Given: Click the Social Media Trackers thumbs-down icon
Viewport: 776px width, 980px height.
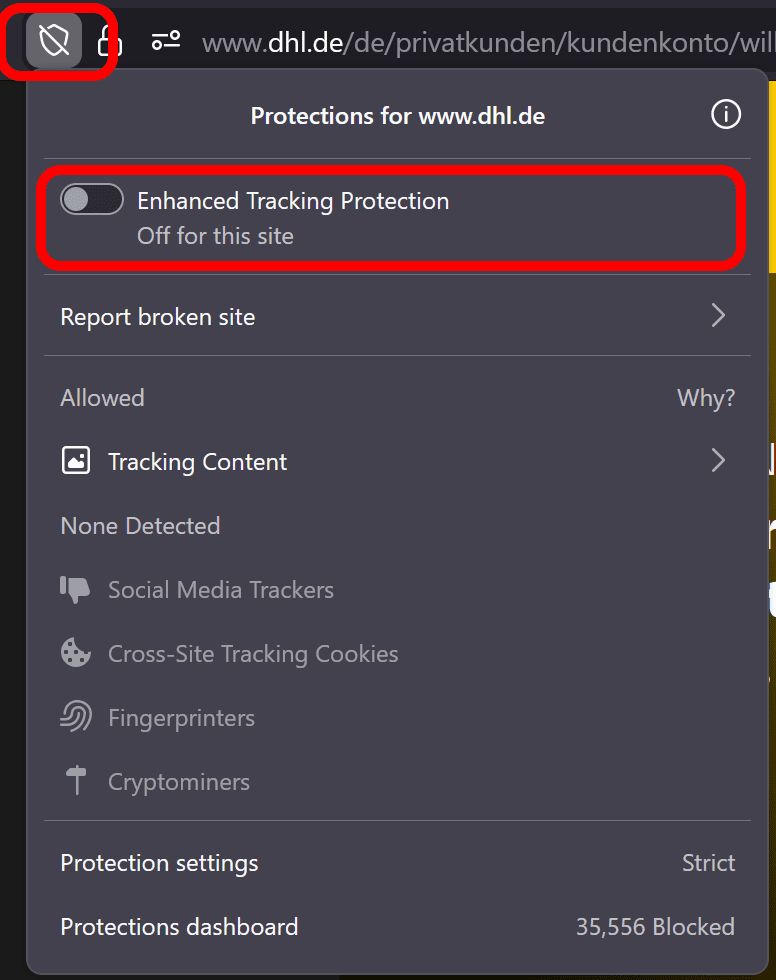Looking at the screenshot, I should [76, 590].
